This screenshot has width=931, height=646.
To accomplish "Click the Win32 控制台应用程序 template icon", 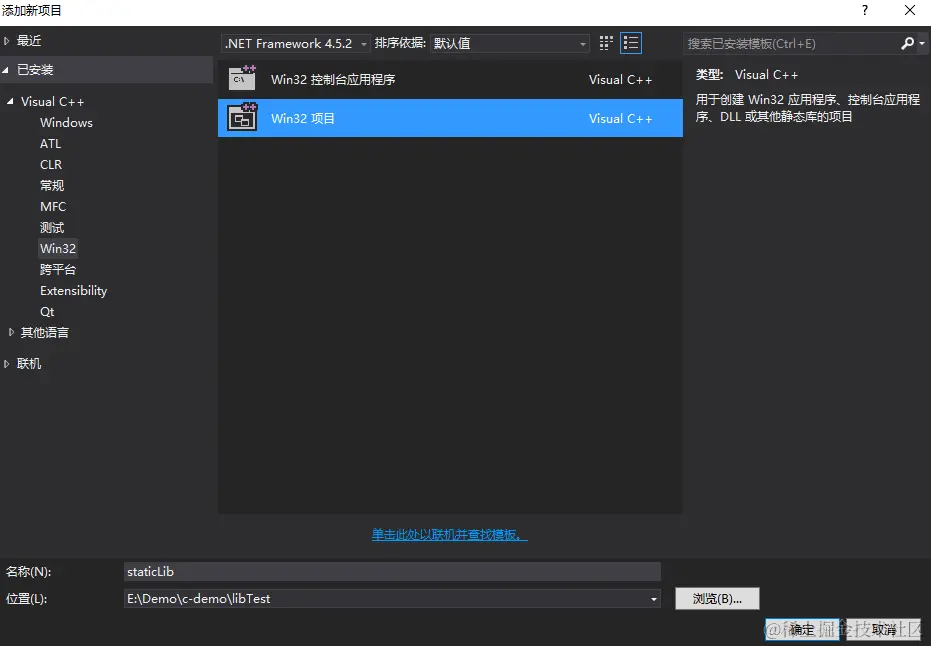I will [242, 79].
